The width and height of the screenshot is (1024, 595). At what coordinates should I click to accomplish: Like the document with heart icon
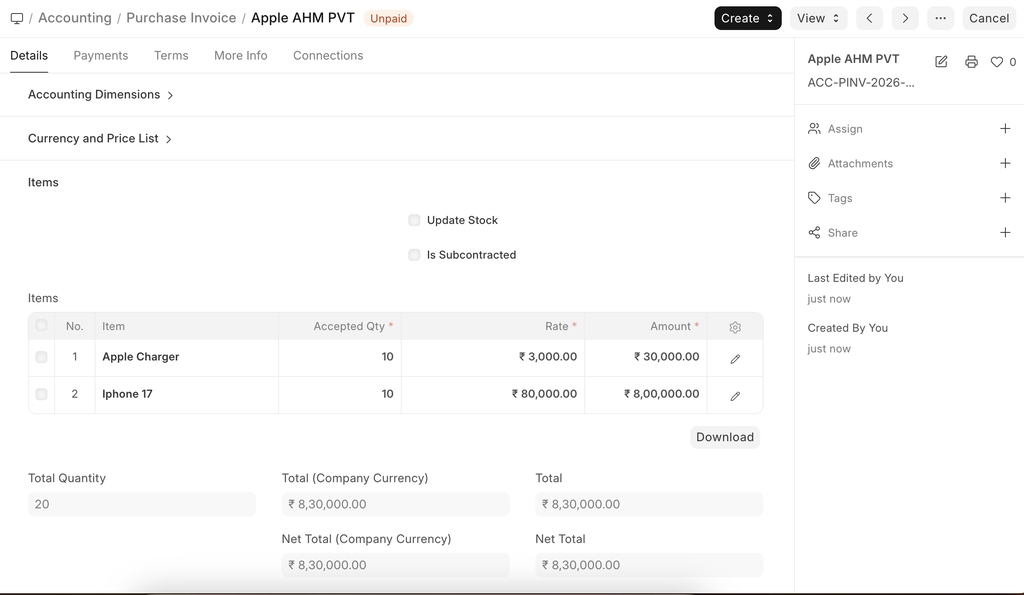(x=997, y=62)
